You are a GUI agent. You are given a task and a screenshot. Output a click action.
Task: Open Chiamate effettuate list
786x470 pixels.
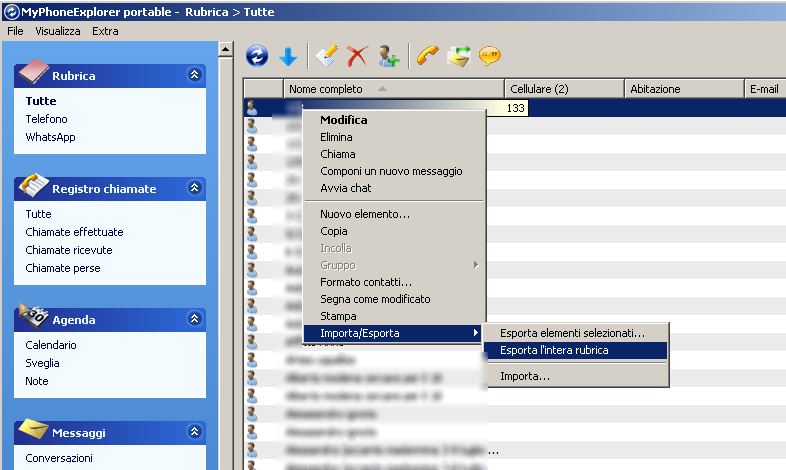[x=74, y=232]
